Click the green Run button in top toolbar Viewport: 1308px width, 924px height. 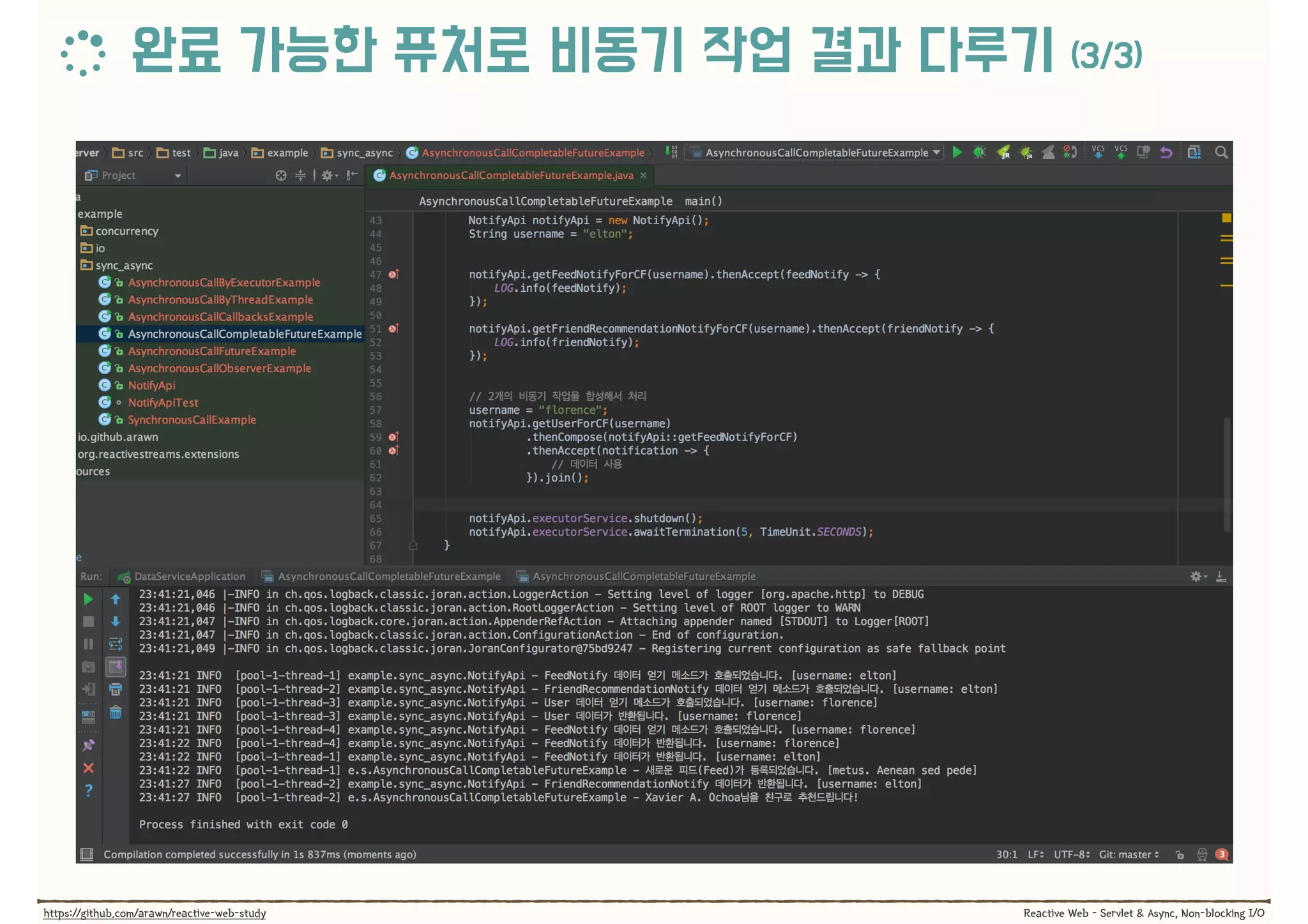click(957, 152)
